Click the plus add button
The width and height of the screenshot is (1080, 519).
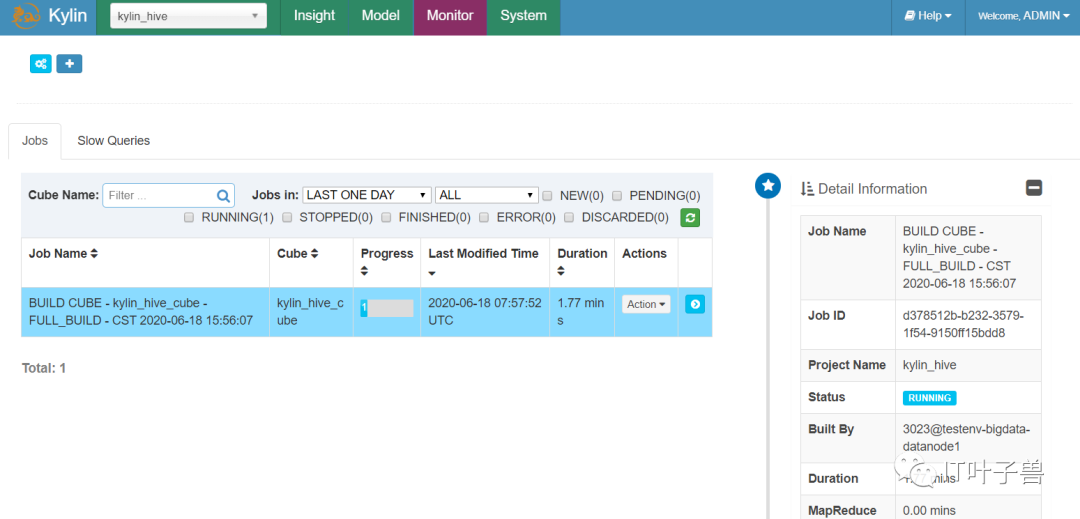click(x=69, y=64)
